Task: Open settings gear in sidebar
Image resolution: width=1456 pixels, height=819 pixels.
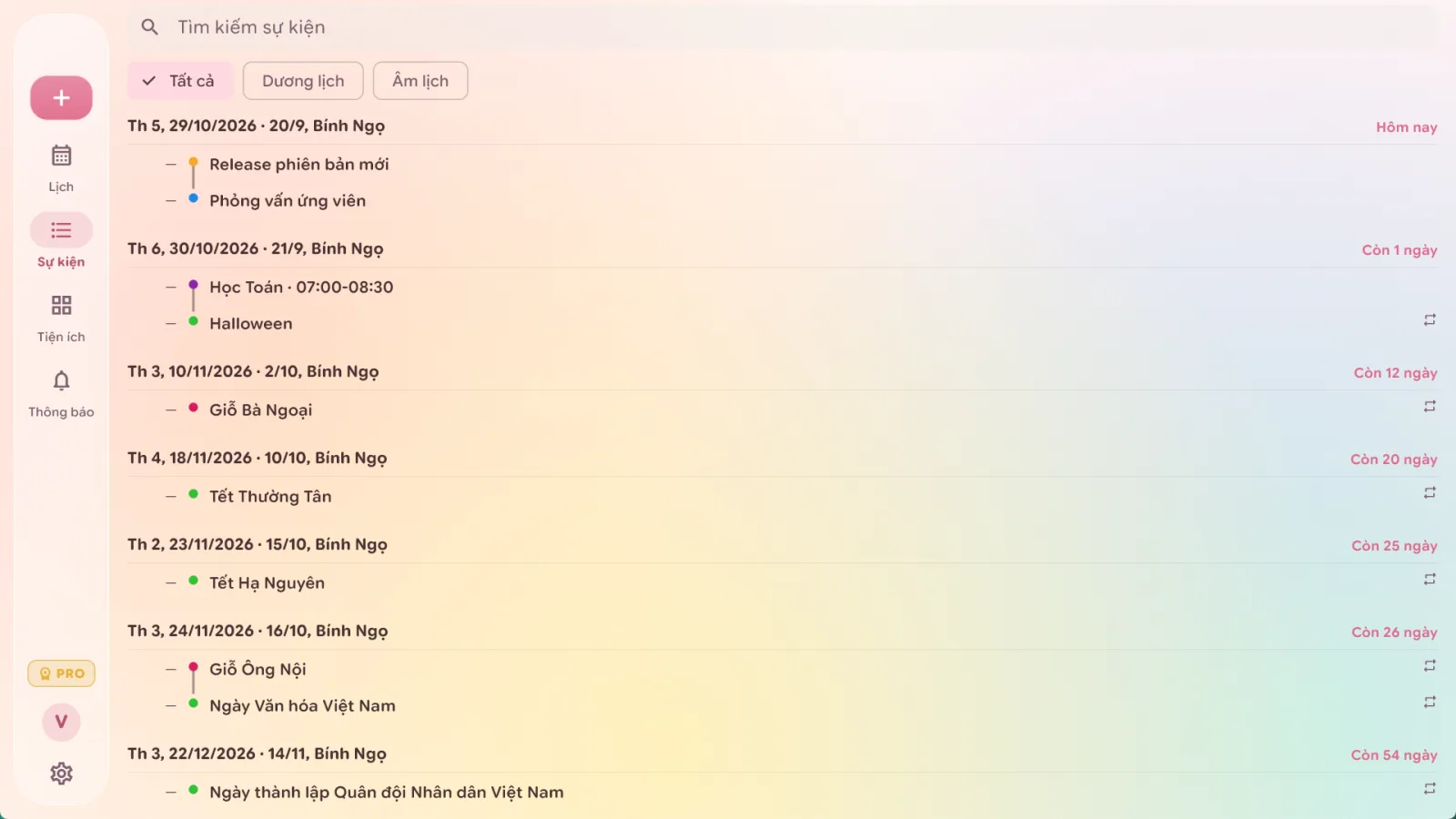Action: point(61,773)
